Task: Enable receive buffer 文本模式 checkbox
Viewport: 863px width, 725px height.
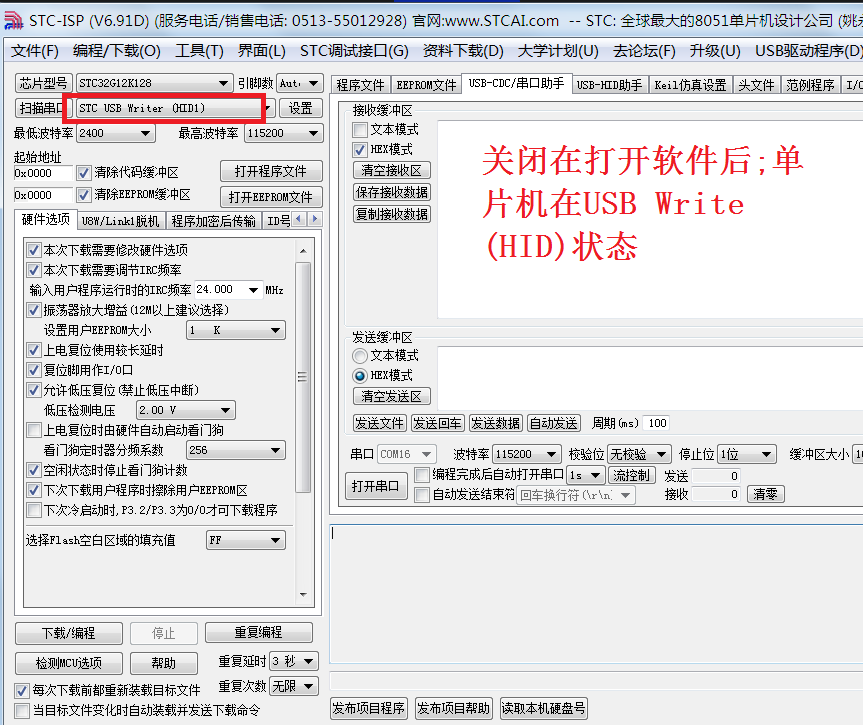Action: point(360,130)
